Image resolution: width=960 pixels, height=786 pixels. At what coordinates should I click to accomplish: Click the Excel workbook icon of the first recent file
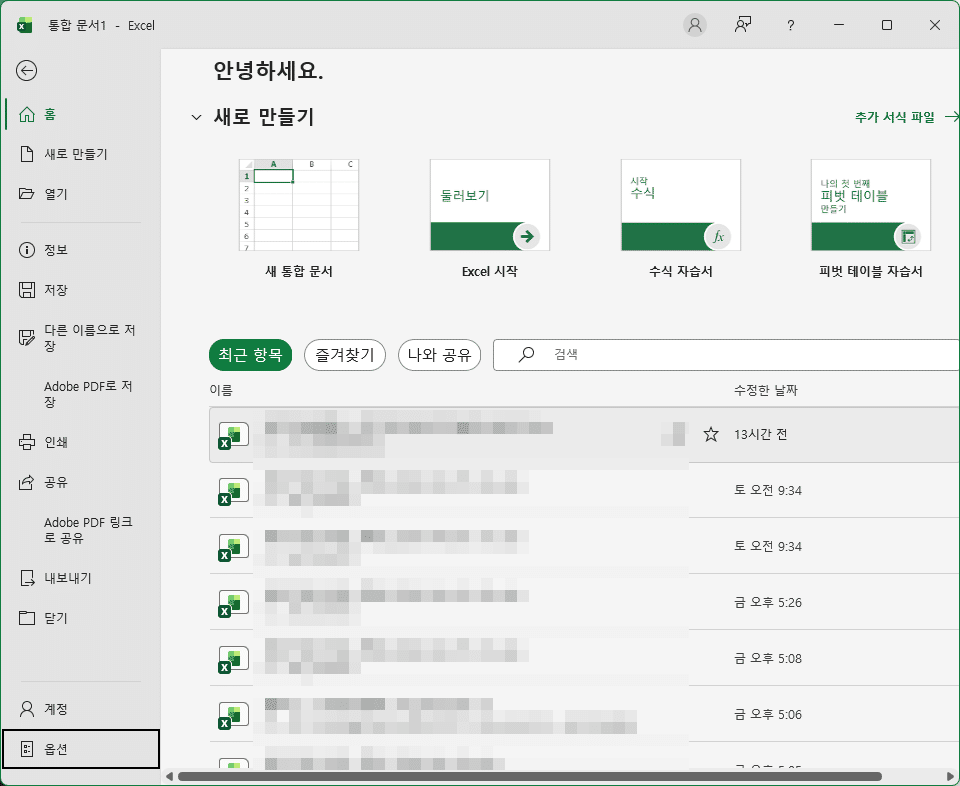tap(232, 434)
